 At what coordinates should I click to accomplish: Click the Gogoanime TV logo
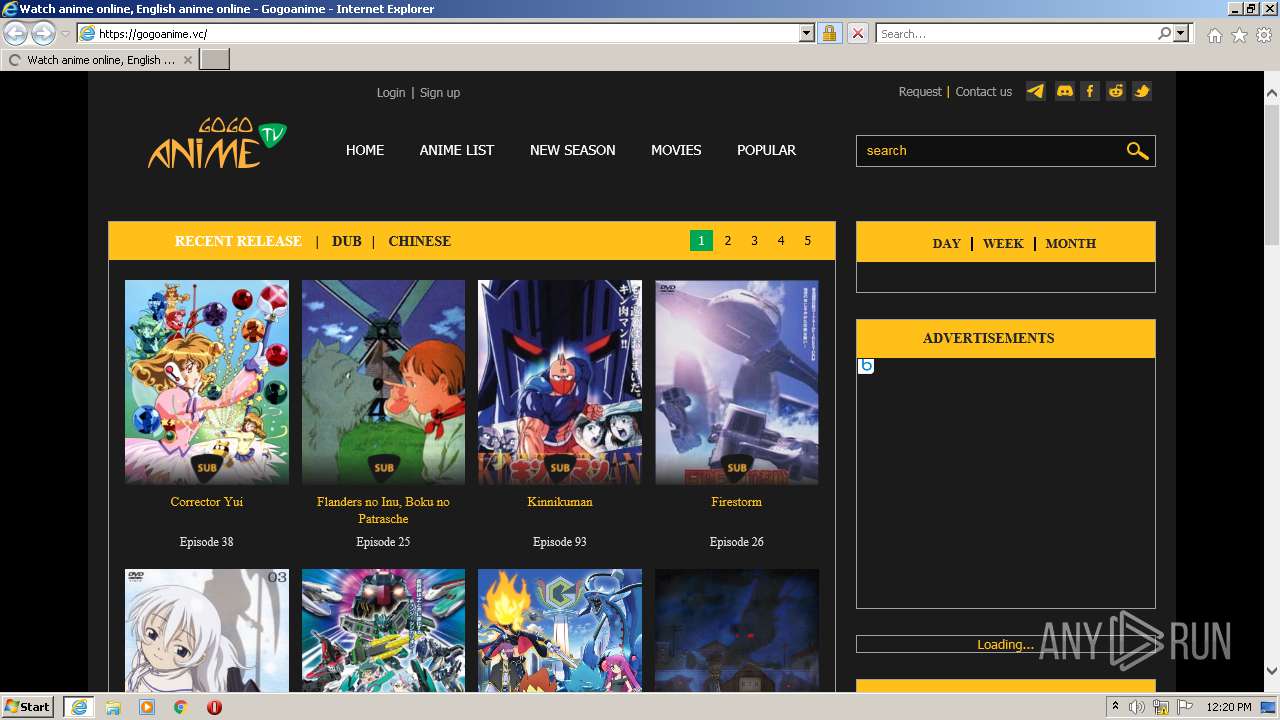click(x=217, y=145)
